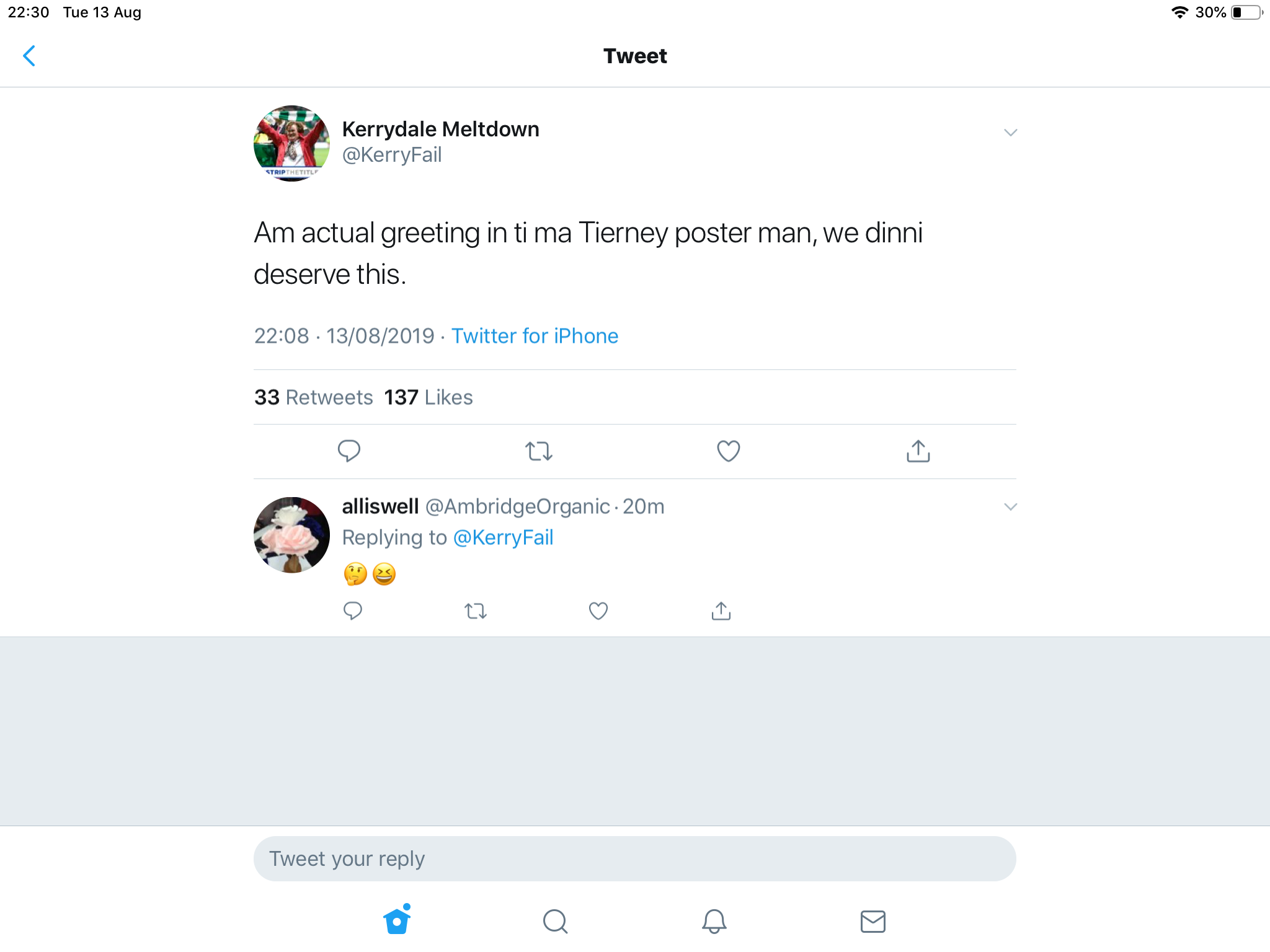View the 137 Likes list

(x=429, y=397)
